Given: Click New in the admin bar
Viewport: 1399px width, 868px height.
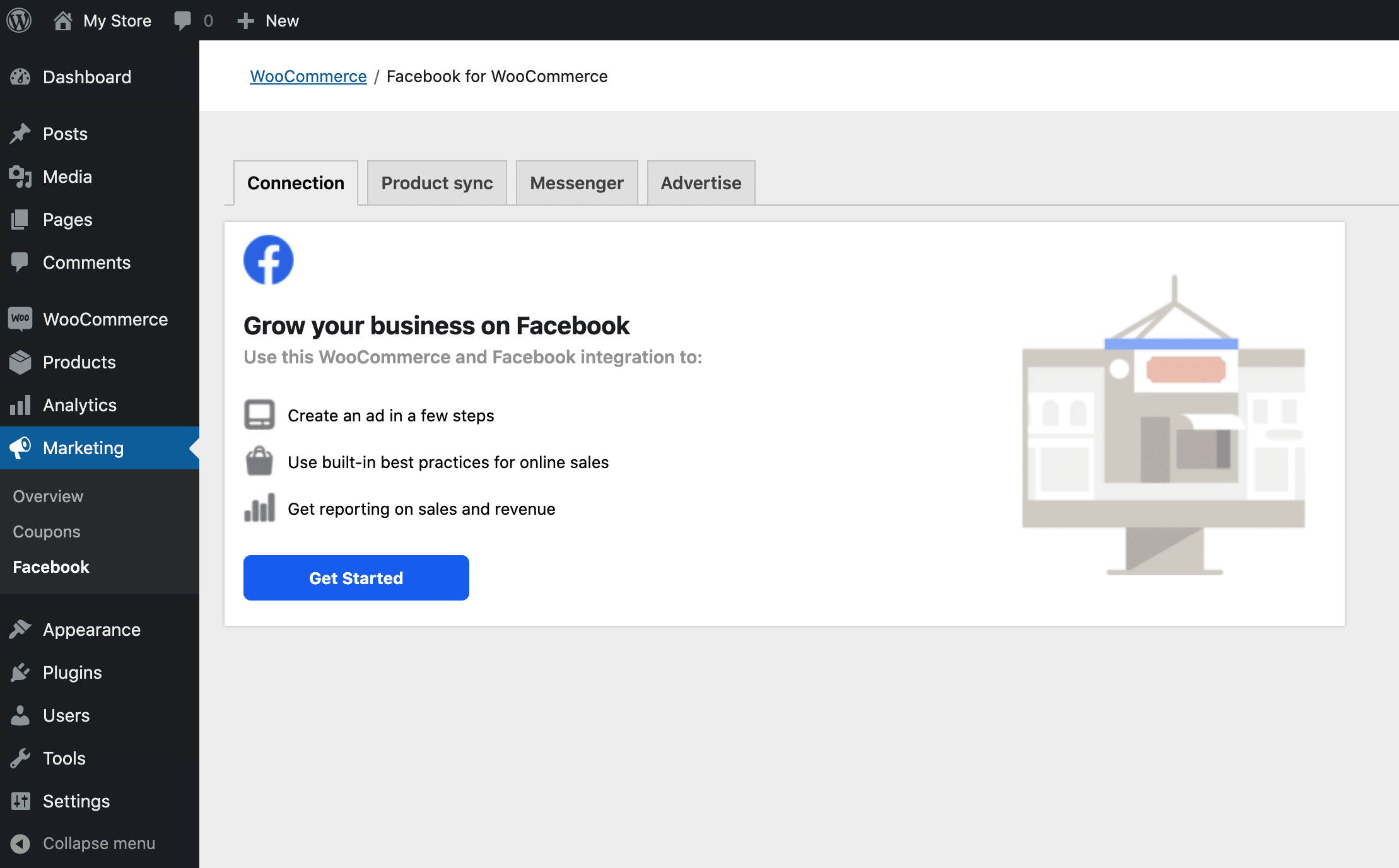Looking at the screenshot, I should coord(282,21).
